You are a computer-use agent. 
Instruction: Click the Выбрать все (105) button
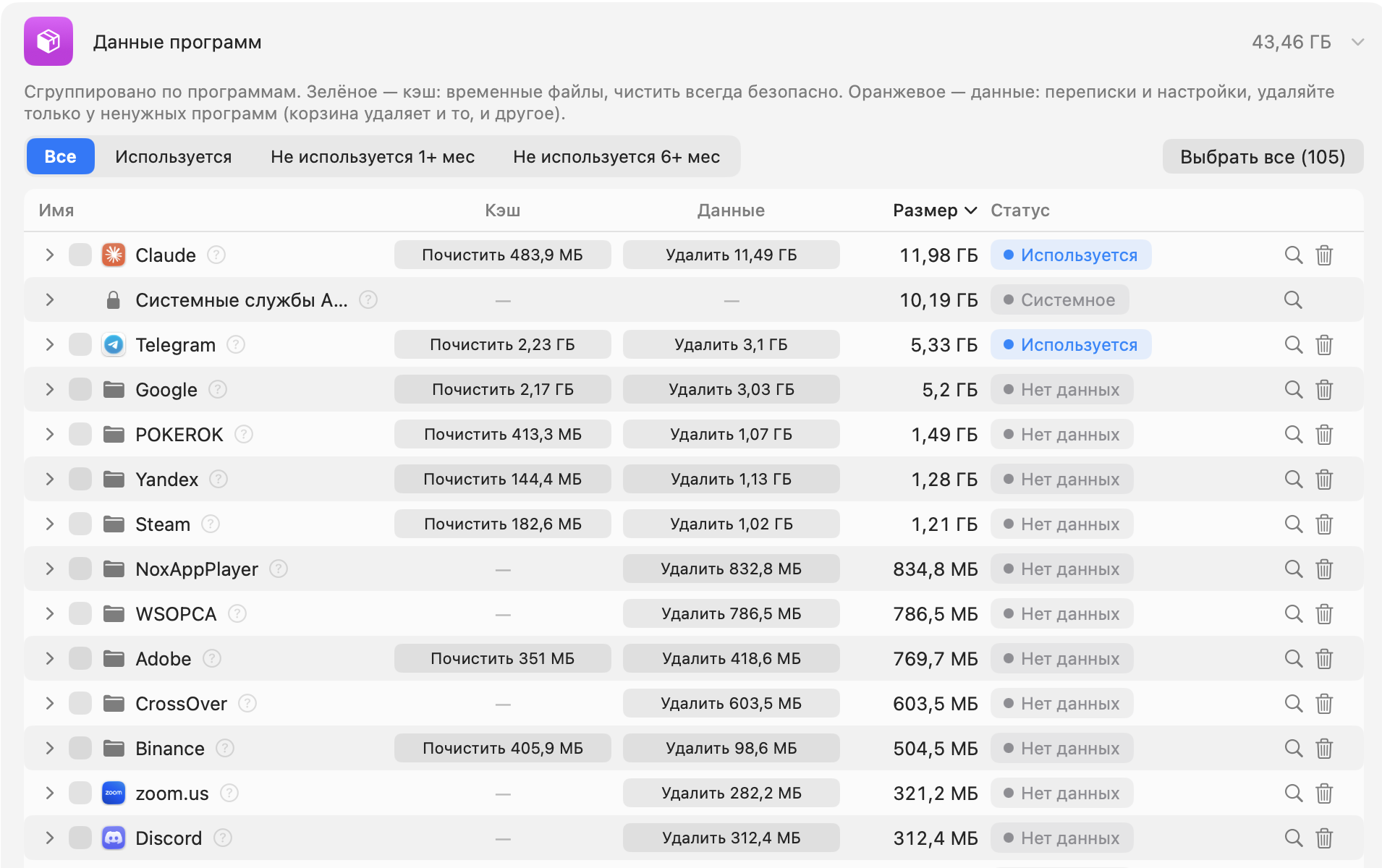1263,156
